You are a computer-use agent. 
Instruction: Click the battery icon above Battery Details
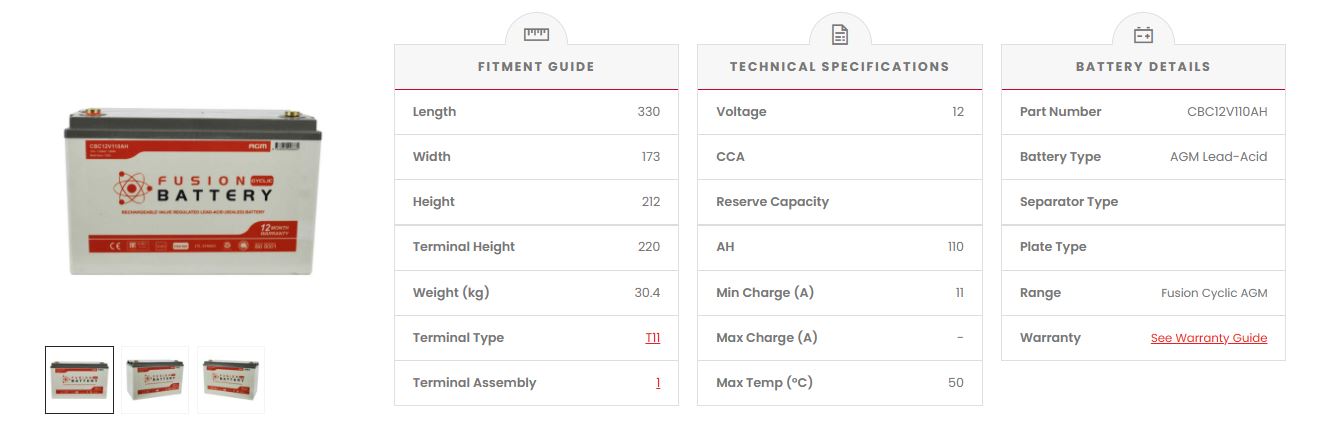coord(1143,35)
